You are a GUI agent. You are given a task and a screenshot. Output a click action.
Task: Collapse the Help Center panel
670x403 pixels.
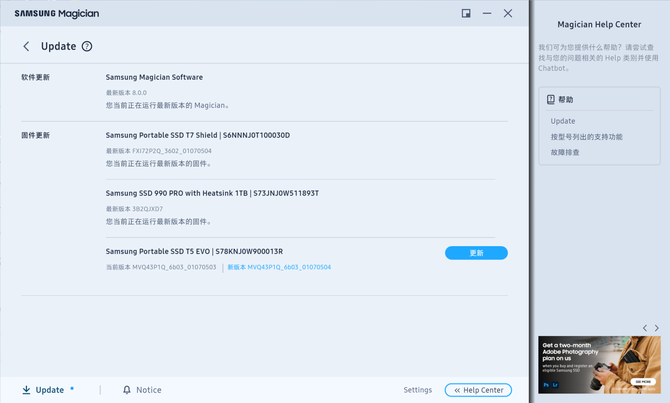click(478, 390)
